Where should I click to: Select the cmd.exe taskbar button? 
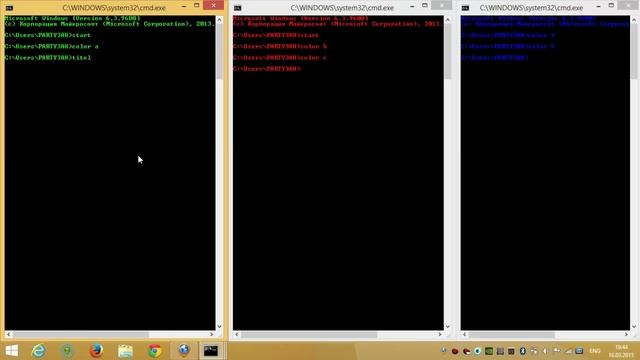click(x=211, y=351)
